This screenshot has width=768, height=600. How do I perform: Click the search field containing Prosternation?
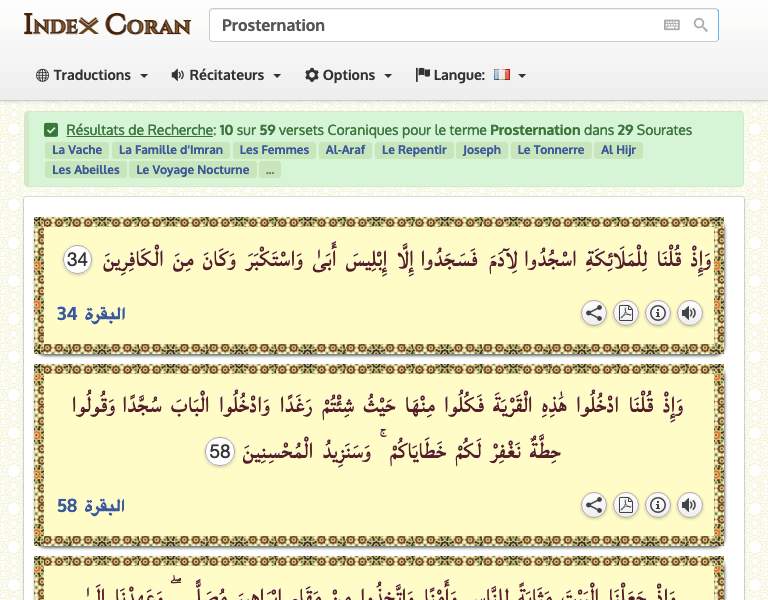pos(430,25)
